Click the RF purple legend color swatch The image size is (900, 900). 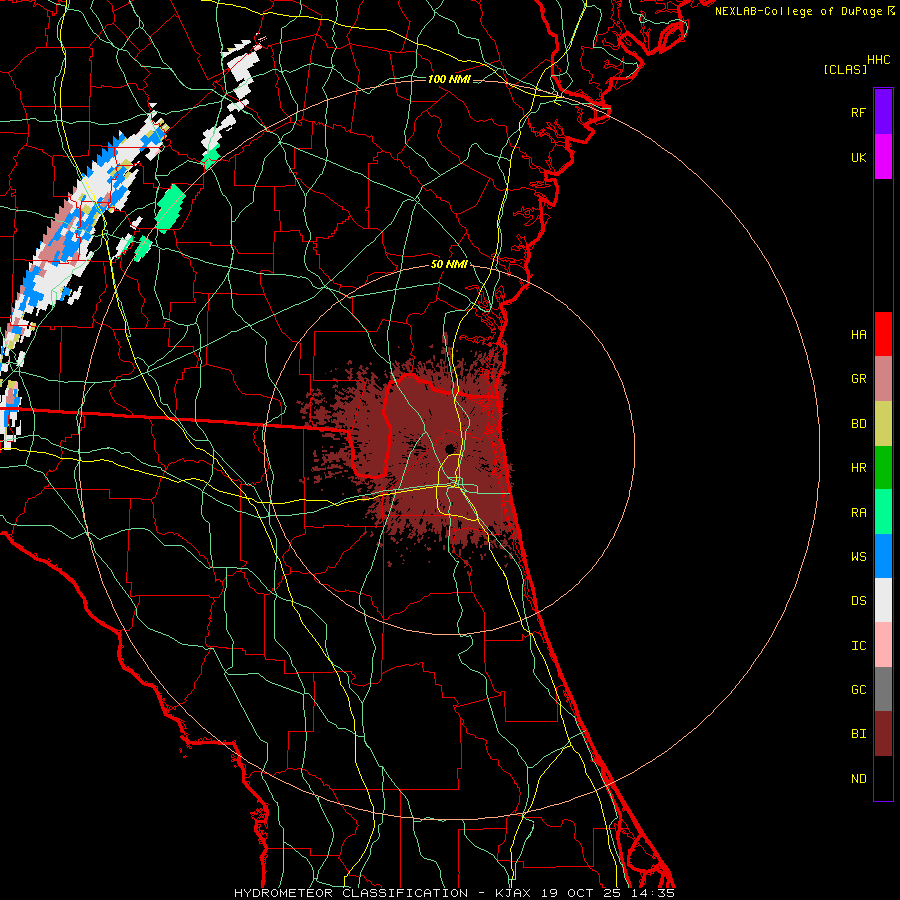883,112
